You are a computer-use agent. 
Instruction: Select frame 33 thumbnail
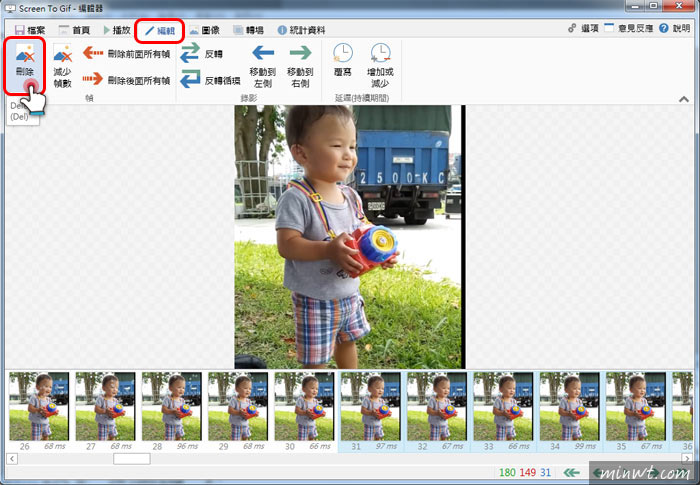503,411
